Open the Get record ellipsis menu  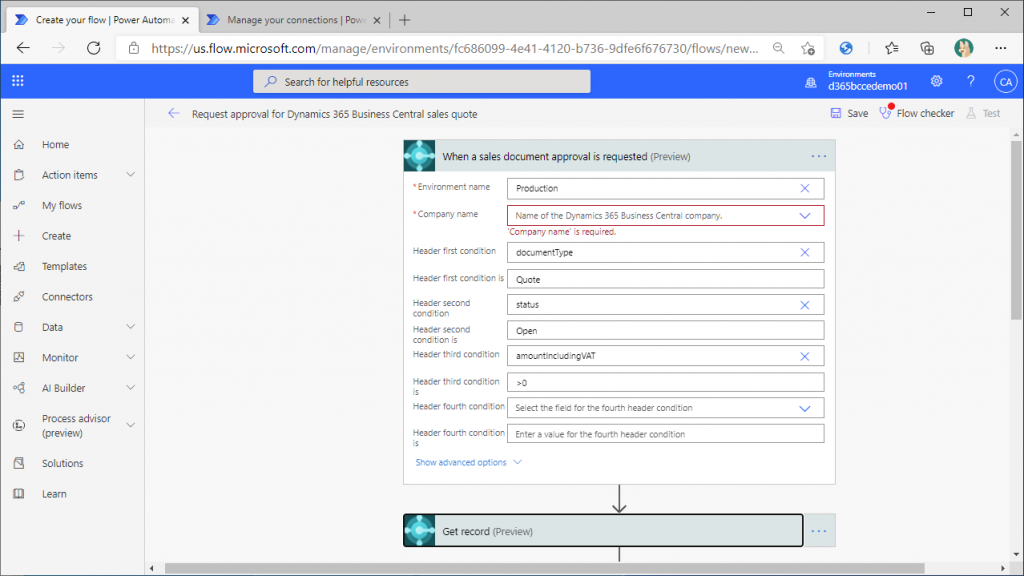tap(819, 531)
